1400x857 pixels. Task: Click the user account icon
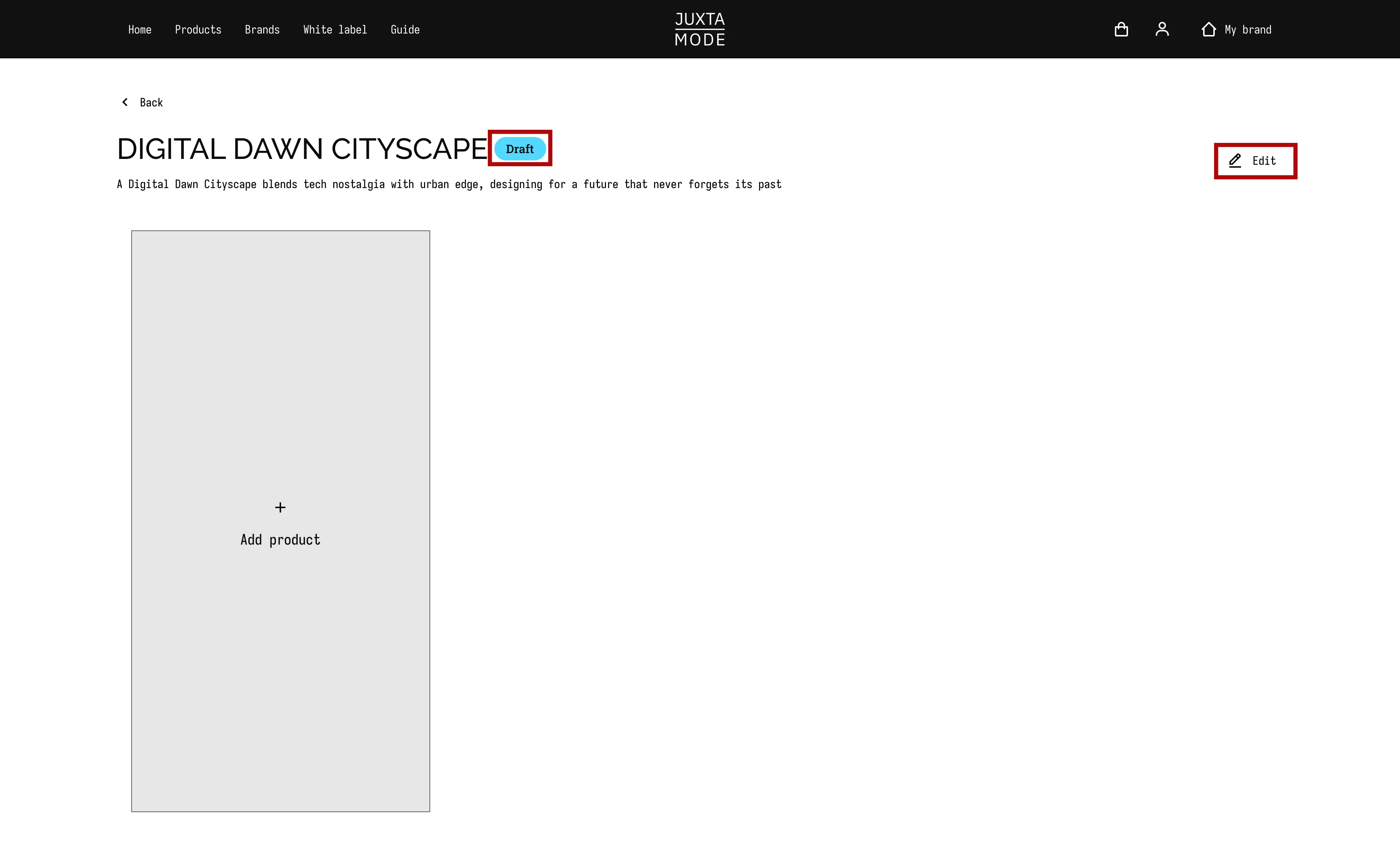point(1162,30)
